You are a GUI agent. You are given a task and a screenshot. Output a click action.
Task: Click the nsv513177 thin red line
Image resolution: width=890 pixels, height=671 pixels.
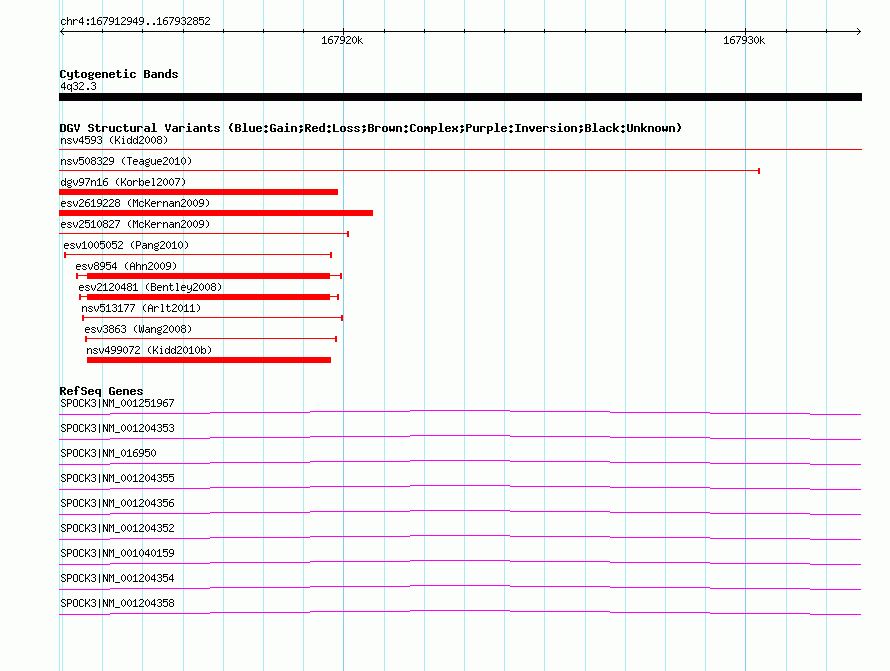pos(212,318)
